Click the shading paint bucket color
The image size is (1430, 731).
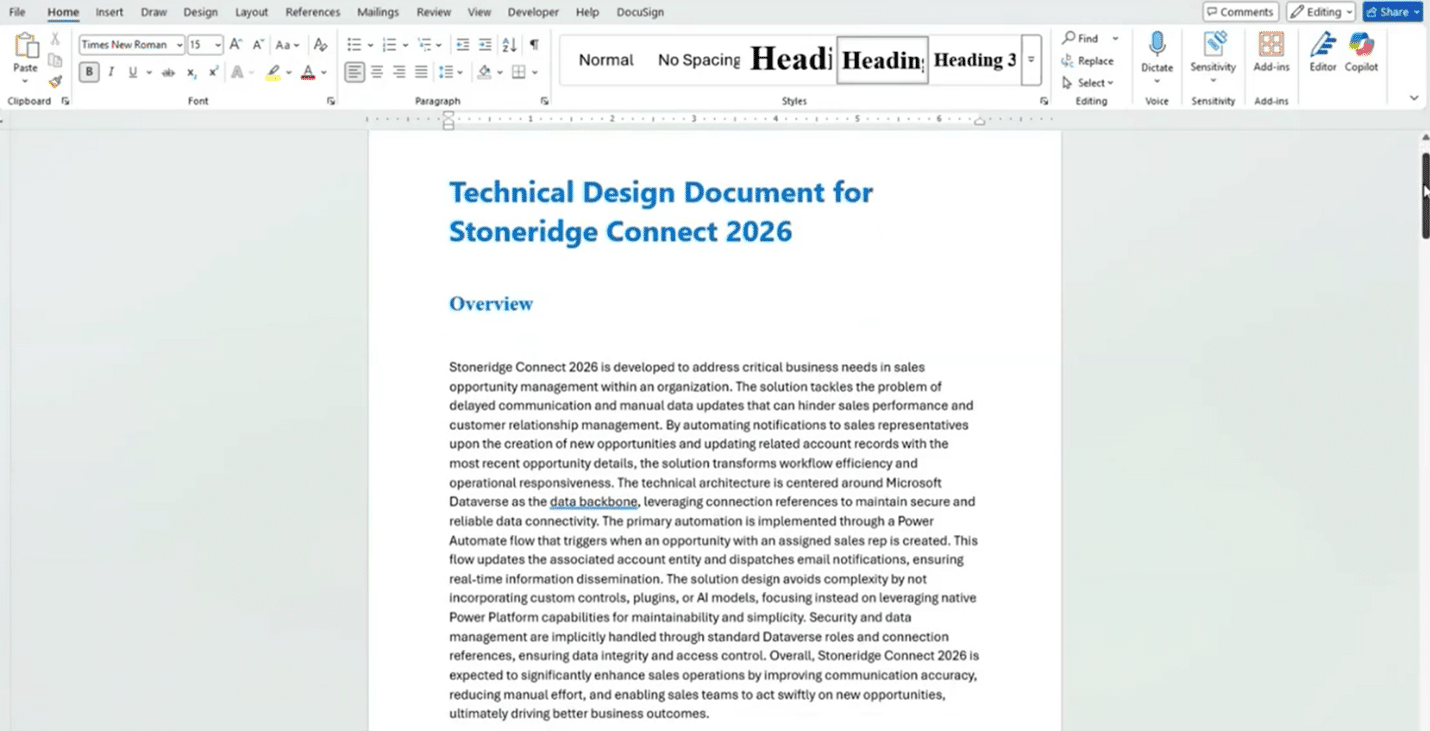coord(485,72)
